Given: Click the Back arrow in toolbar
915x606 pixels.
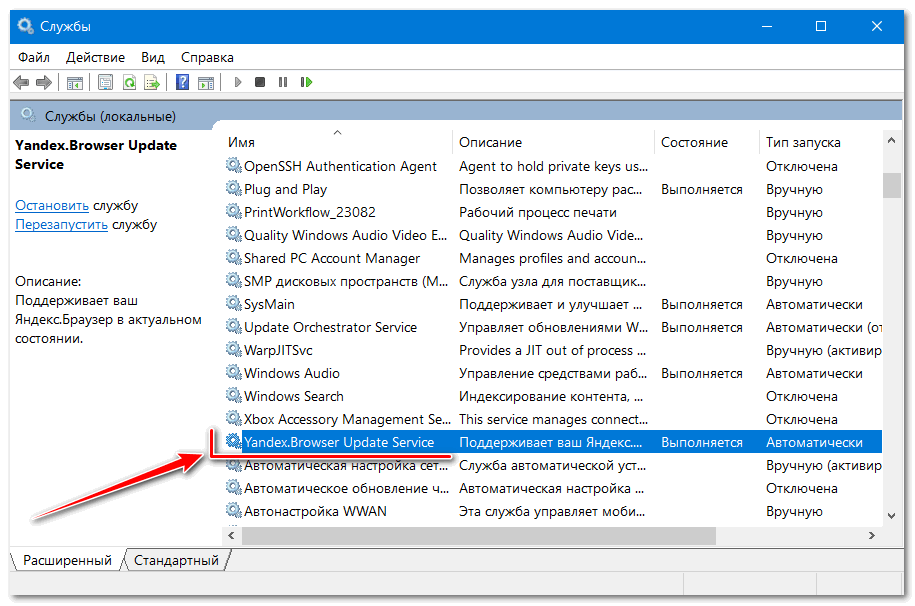Looking at the screenshot, I should tap(21, 82).
